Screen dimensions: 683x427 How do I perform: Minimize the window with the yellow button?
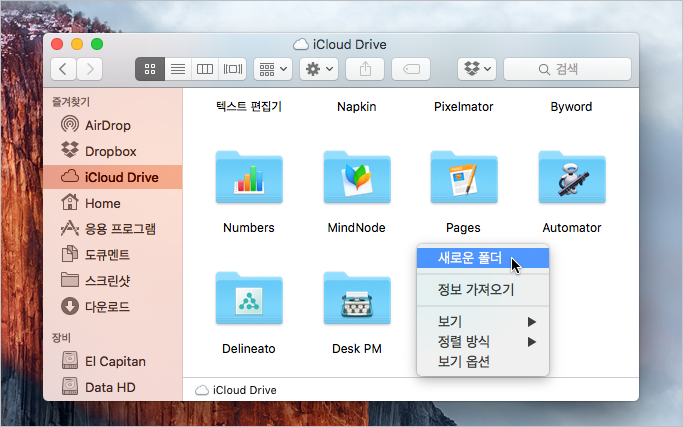pos(77,44)
